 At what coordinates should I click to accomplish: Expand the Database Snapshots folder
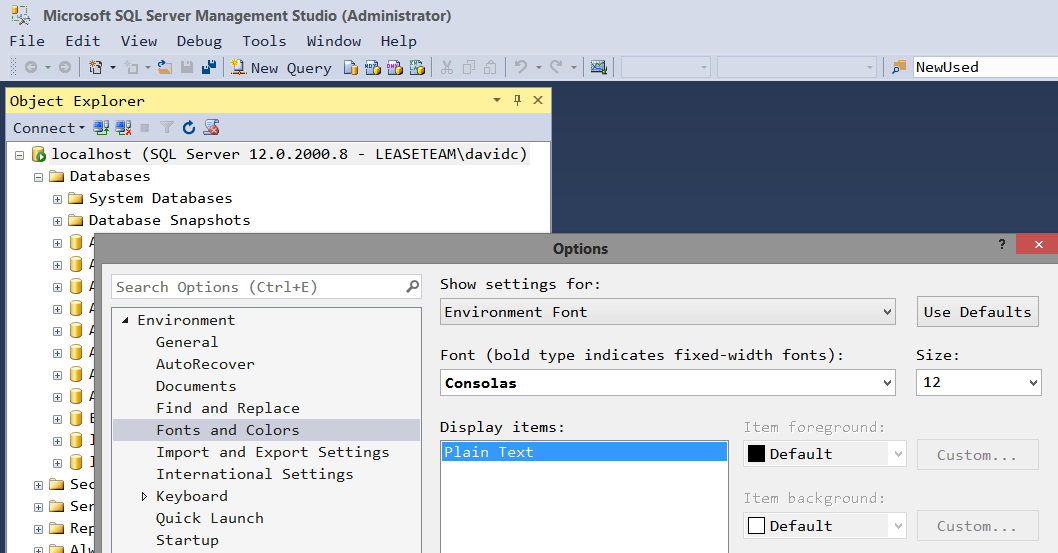[57, 221]
